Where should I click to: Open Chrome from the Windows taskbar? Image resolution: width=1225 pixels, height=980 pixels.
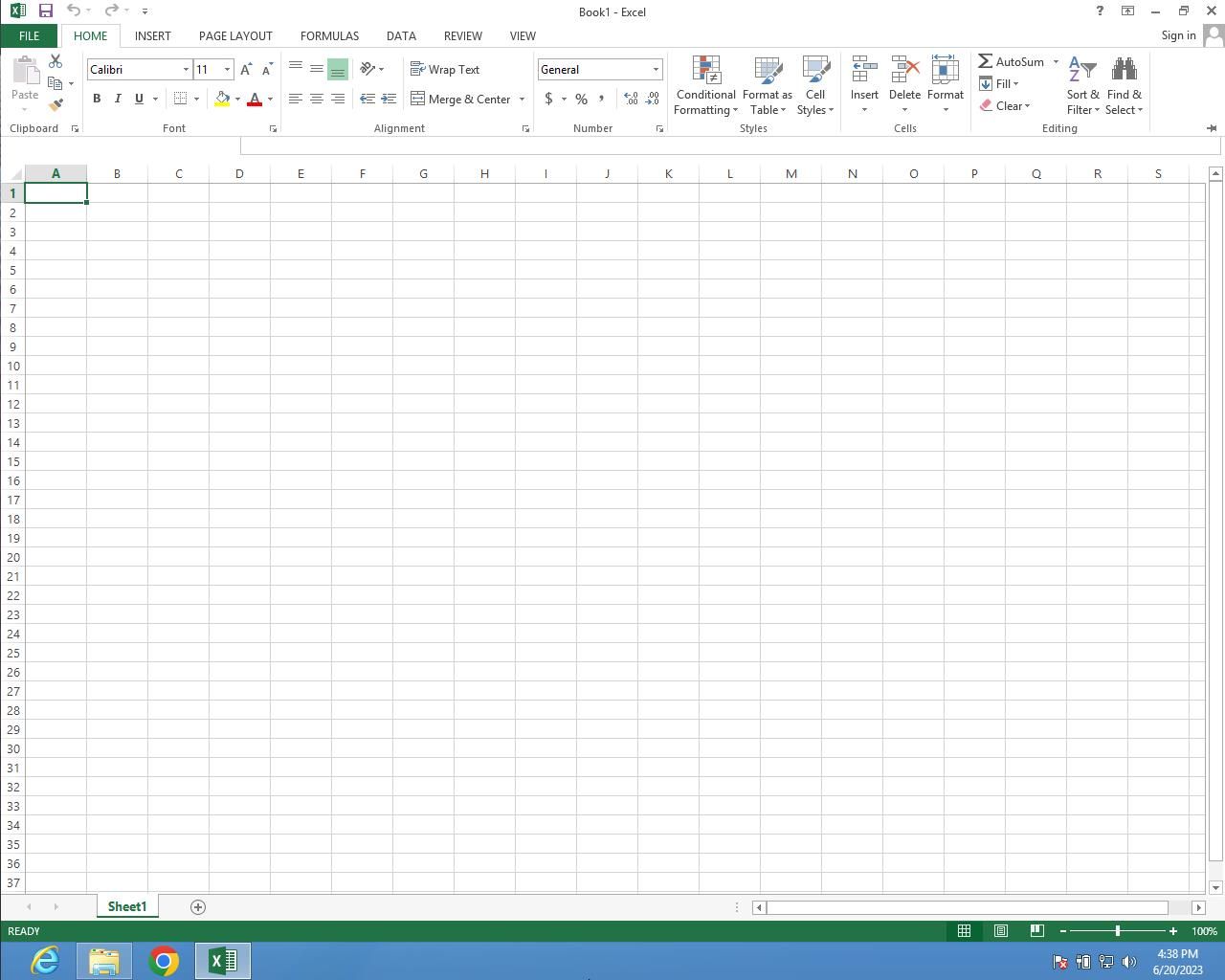[164, 961]
